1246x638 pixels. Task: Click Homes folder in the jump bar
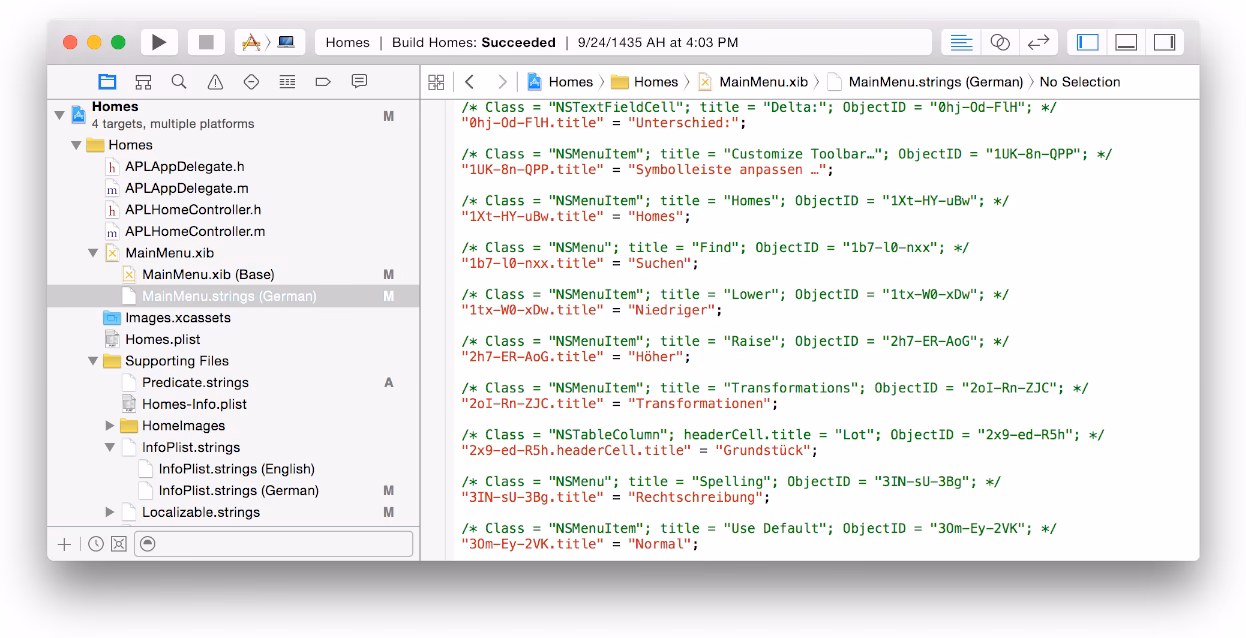645,82
